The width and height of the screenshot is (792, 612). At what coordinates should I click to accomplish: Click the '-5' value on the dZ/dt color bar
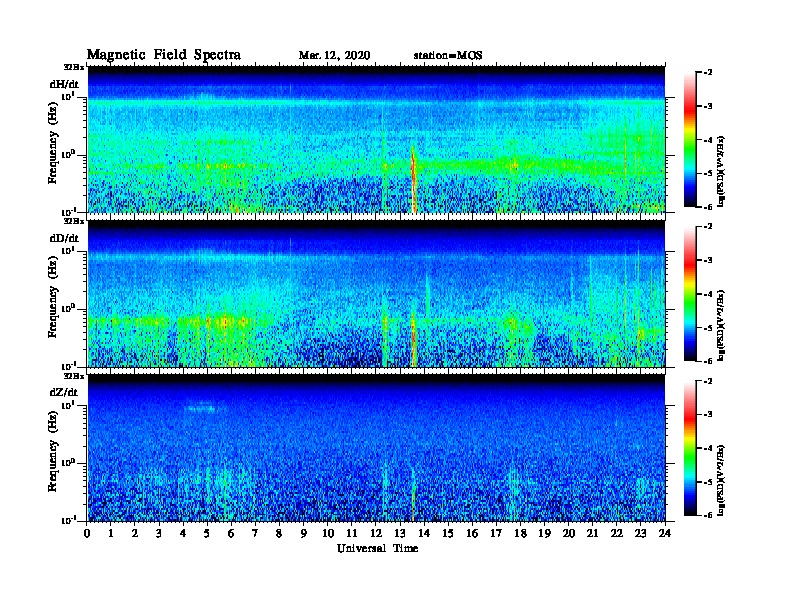(708, 482)
